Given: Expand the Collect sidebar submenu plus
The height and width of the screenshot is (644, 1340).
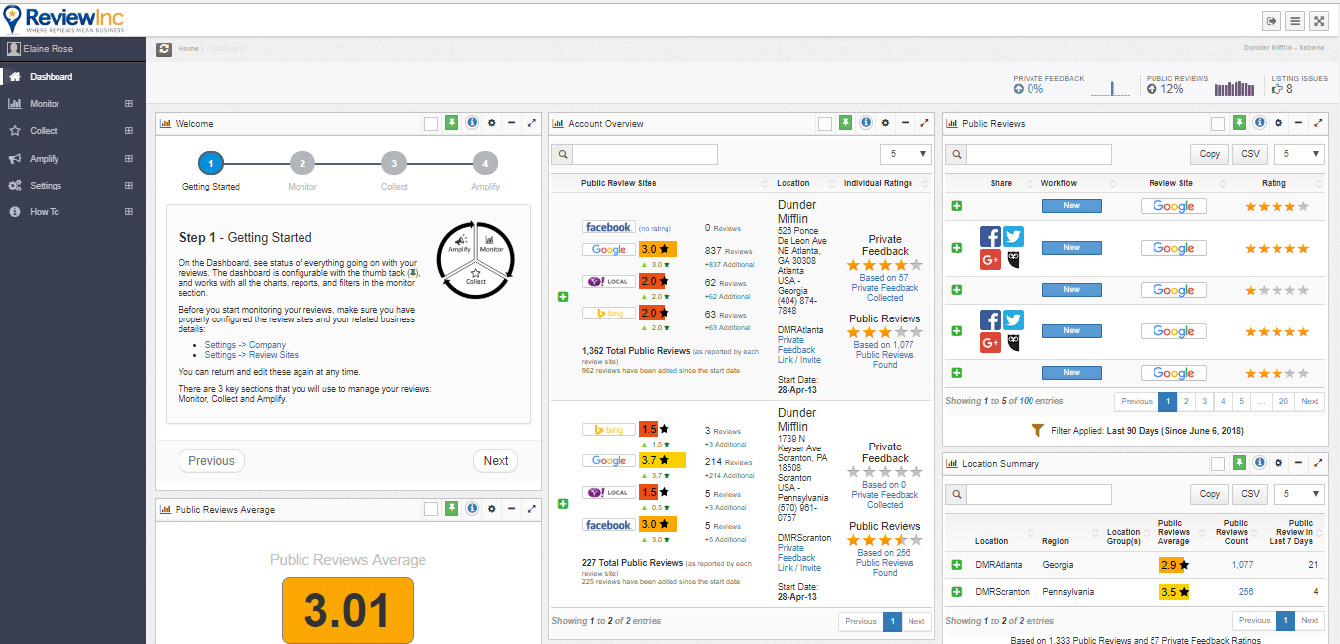Looking at the screenshot, I should 128,130.
